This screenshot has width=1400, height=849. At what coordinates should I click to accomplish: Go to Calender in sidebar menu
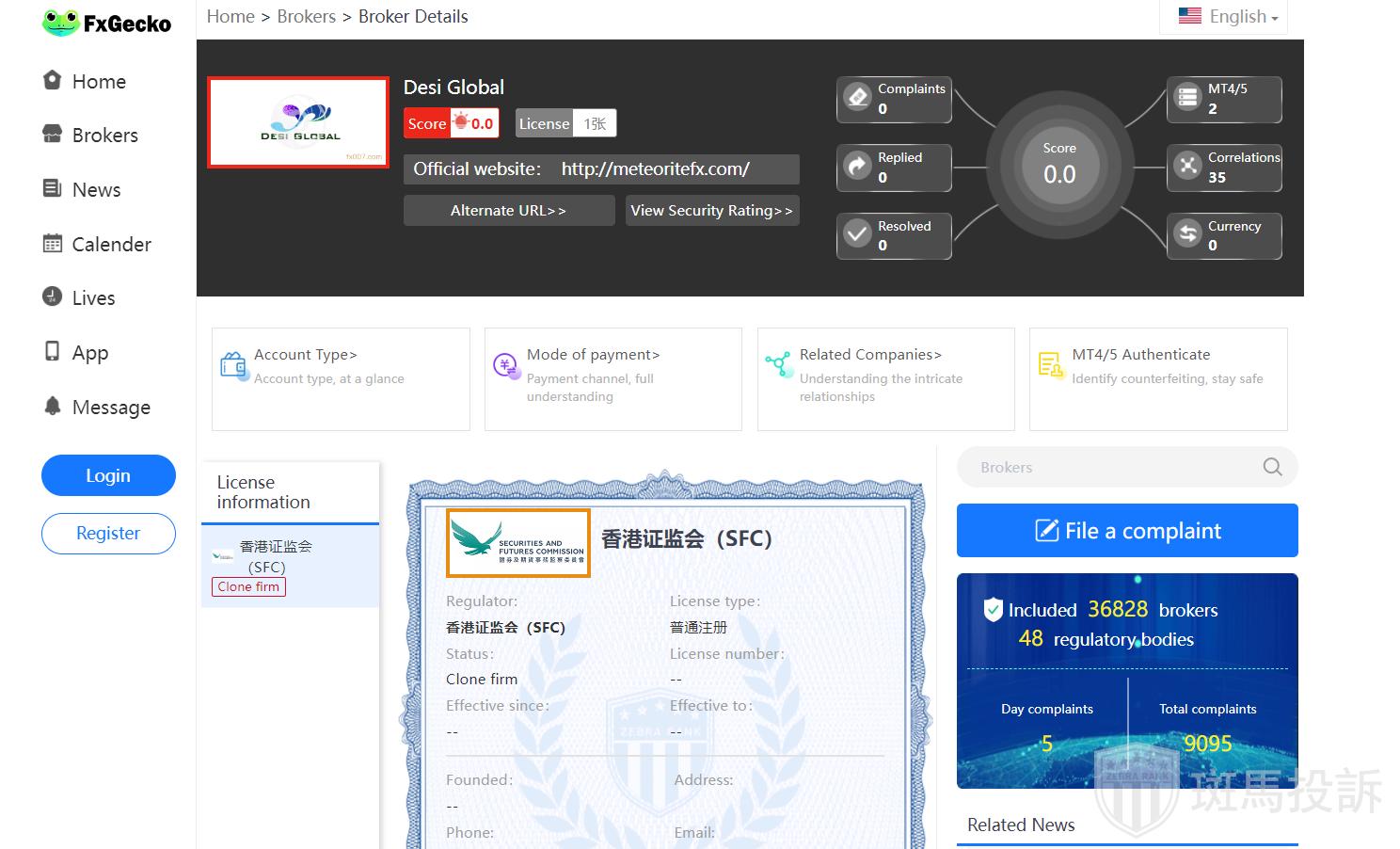pos(111,245)
